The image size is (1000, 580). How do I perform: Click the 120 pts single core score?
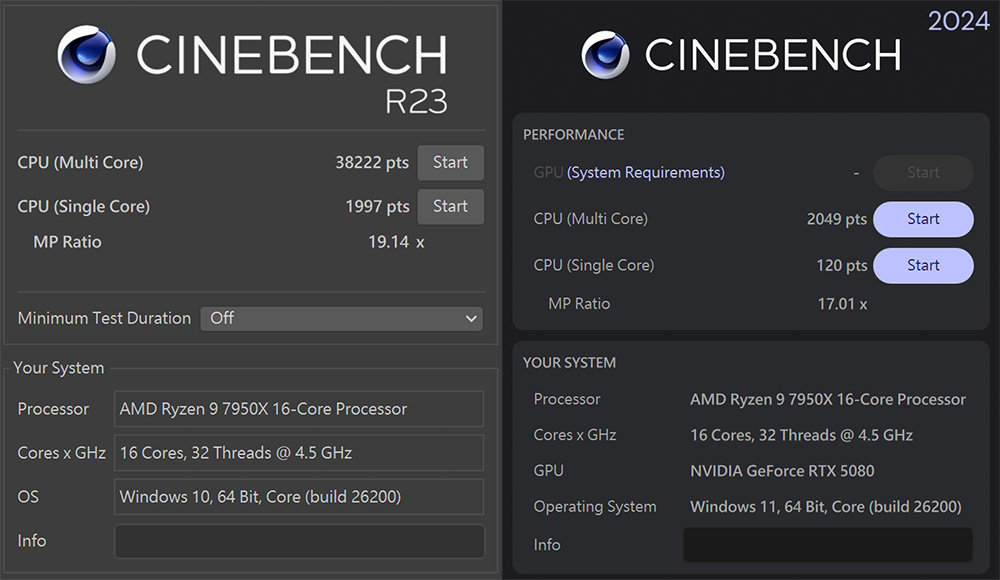[x=841, y=265]
